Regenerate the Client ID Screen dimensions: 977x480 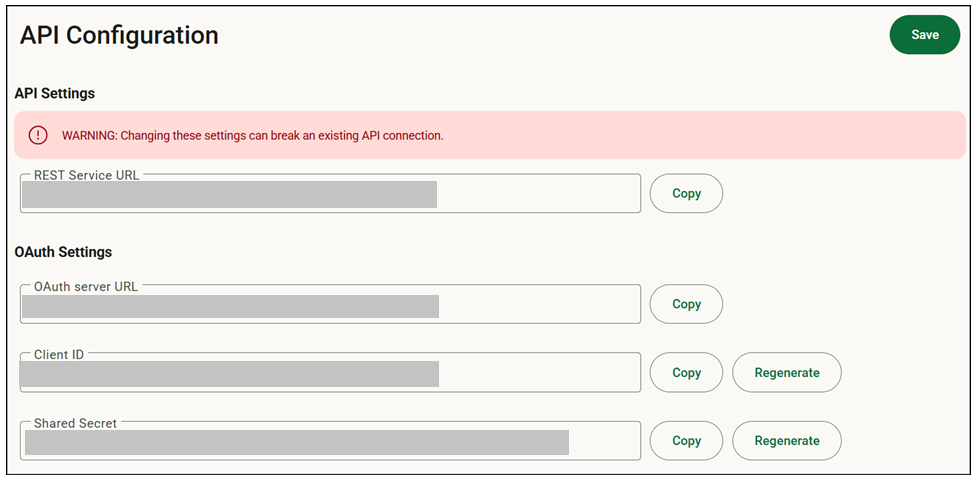(x=787, y=373)
